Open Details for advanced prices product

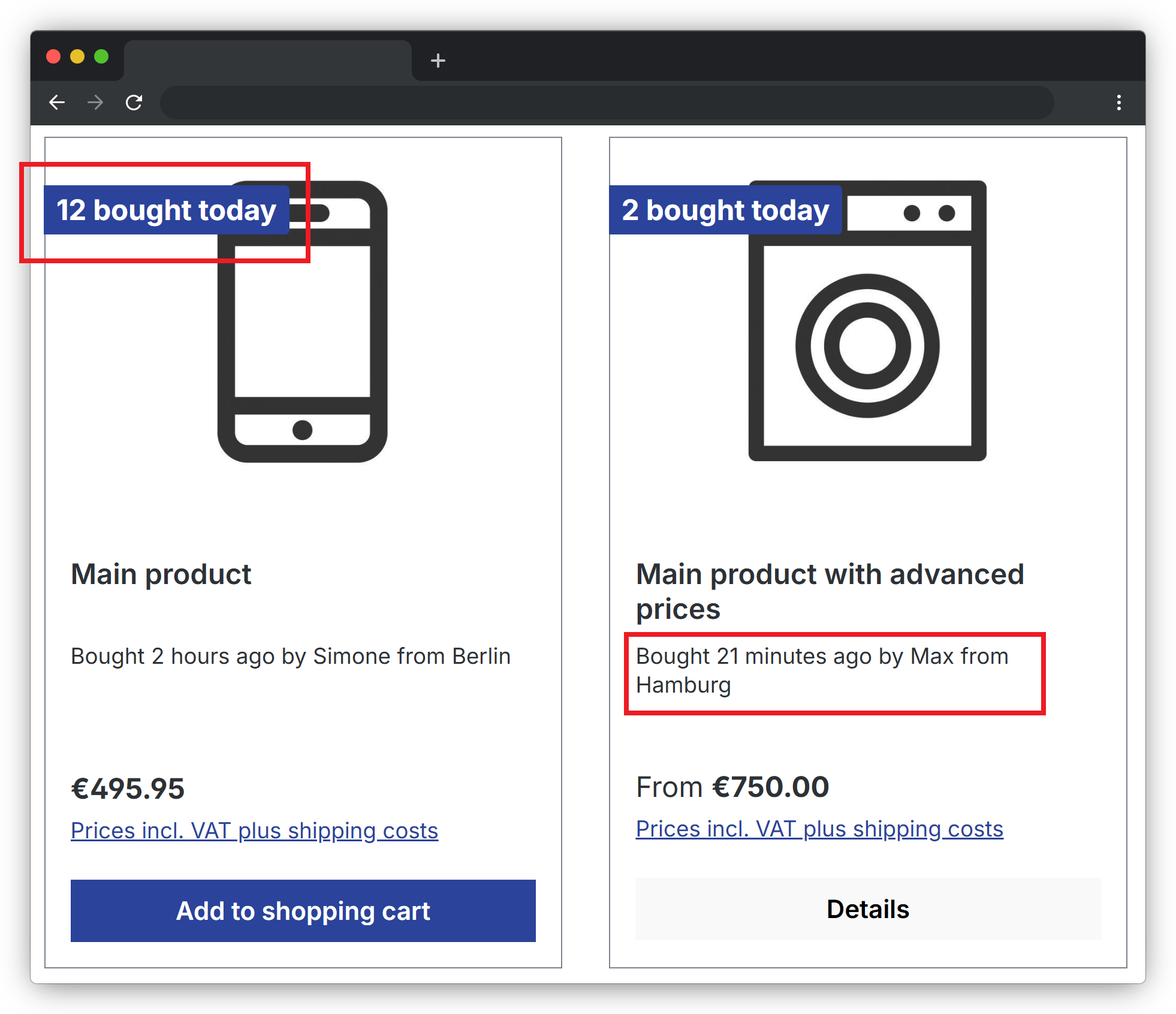pos(868,909)
